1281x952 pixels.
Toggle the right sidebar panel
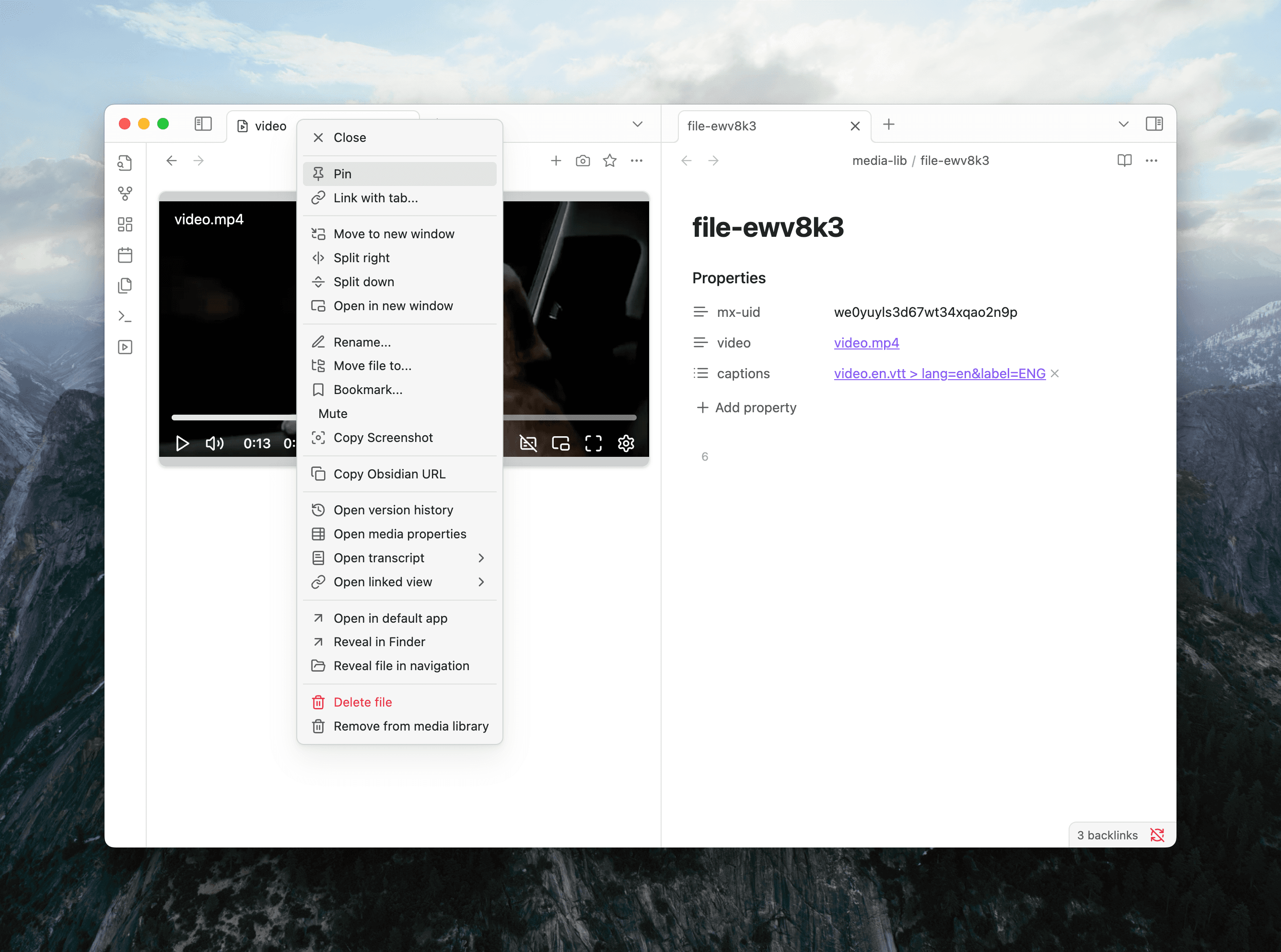[1153, 124]
